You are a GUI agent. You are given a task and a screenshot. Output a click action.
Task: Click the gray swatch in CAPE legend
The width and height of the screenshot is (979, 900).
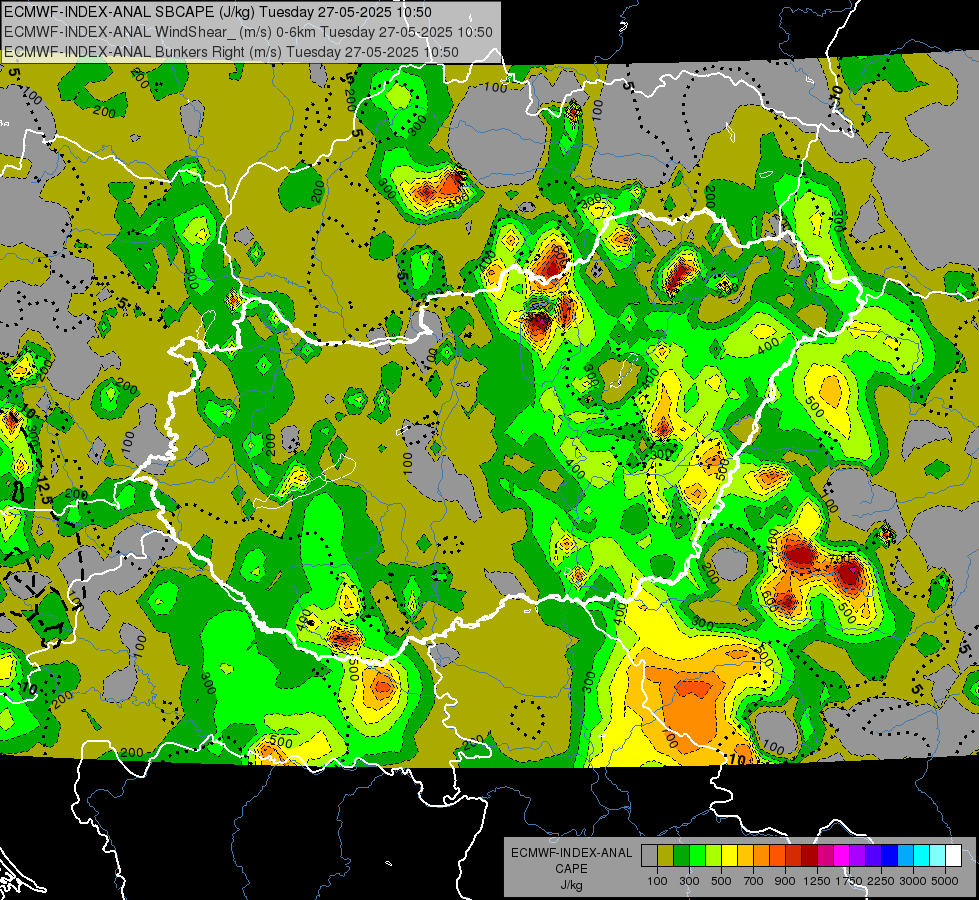tap(649, 855)
